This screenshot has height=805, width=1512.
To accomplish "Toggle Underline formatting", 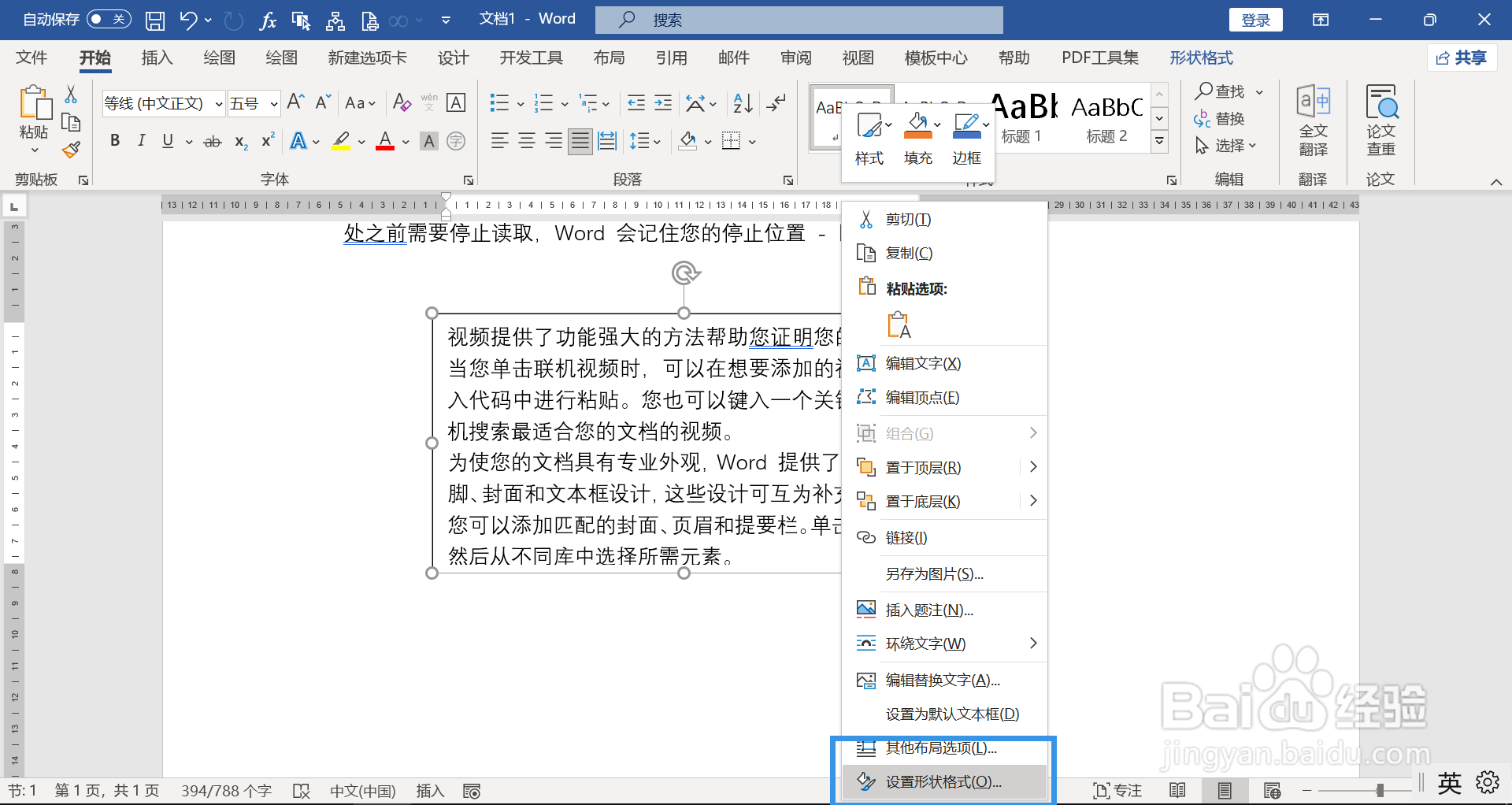I will click(168, 141).
